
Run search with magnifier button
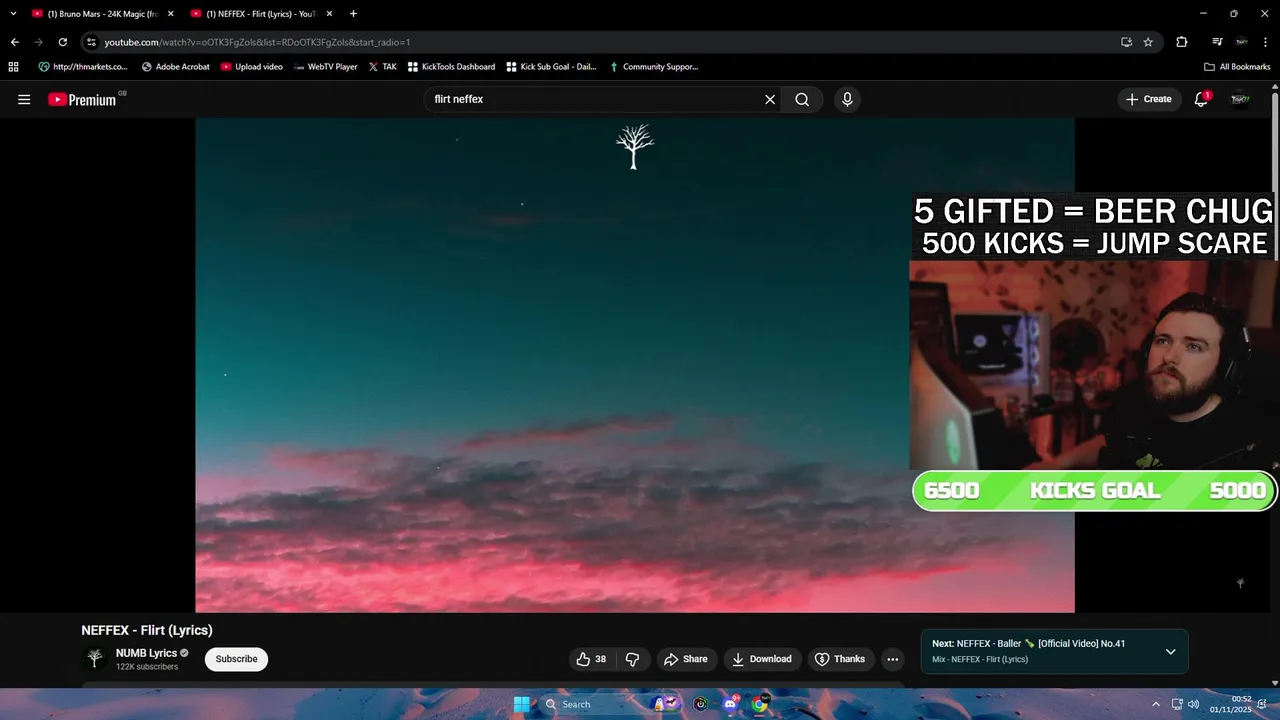click(x=802, y=99)
